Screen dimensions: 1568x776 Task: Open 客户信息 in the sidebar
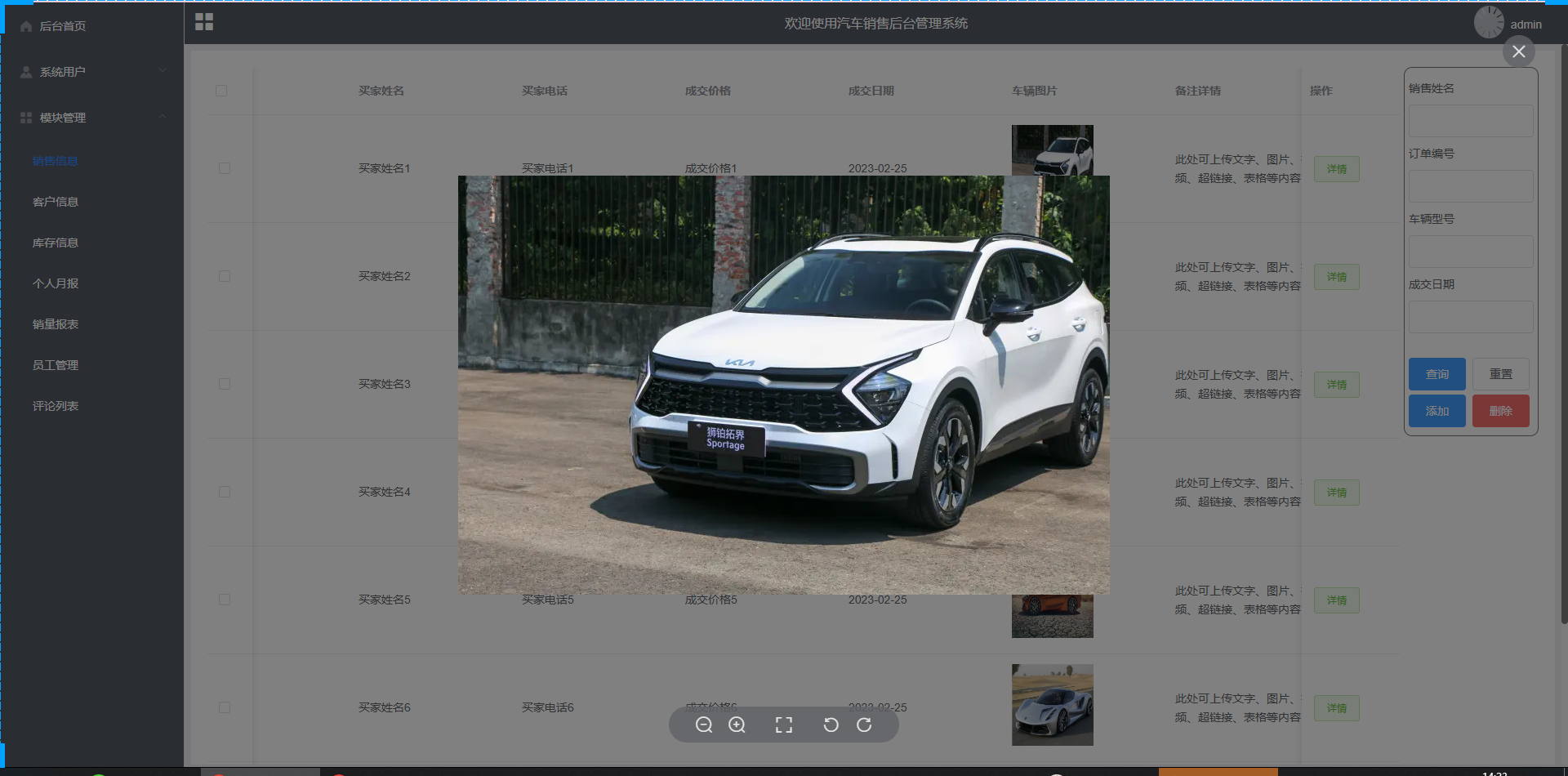pos(56,202)
